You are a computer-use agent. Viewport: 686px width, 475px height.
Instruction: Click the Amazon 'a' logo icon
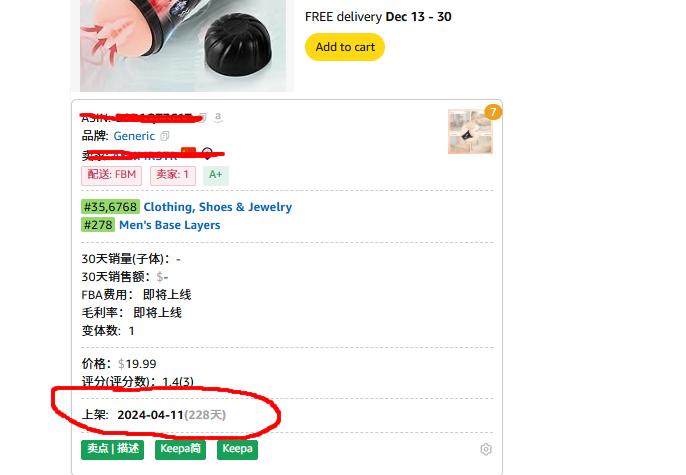218,117
